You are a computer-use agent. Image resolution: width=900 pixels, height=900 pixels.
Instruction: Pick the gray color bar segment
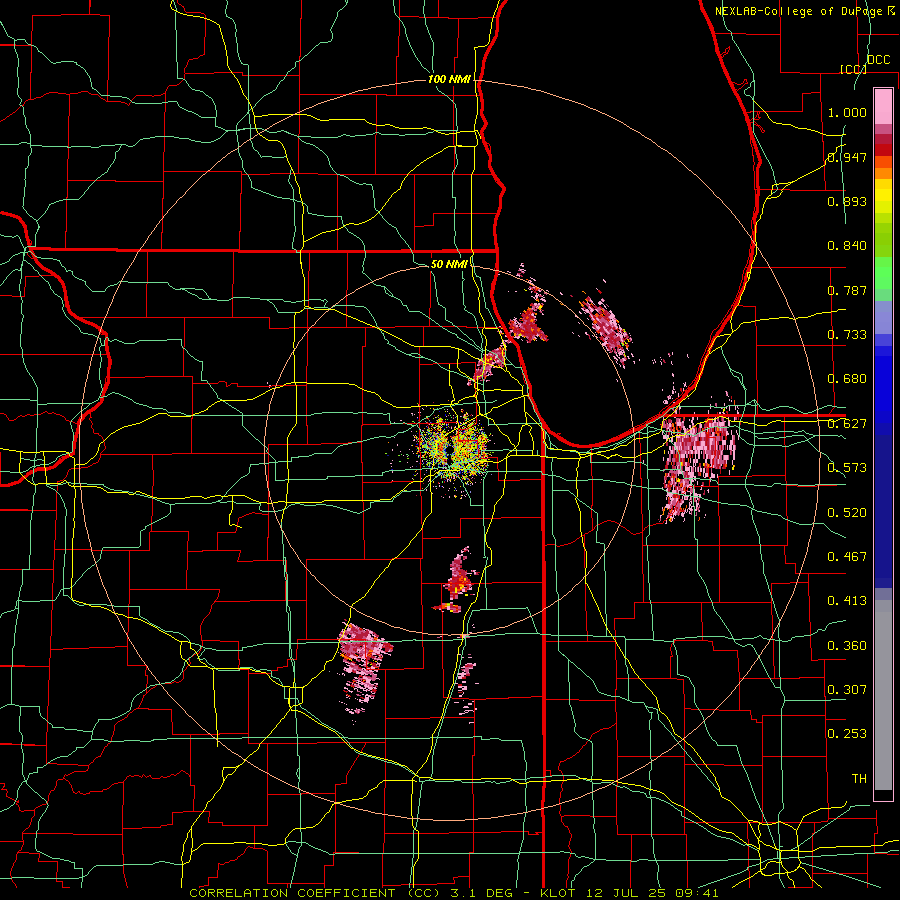pyautogui.click(x=883, y=695)
